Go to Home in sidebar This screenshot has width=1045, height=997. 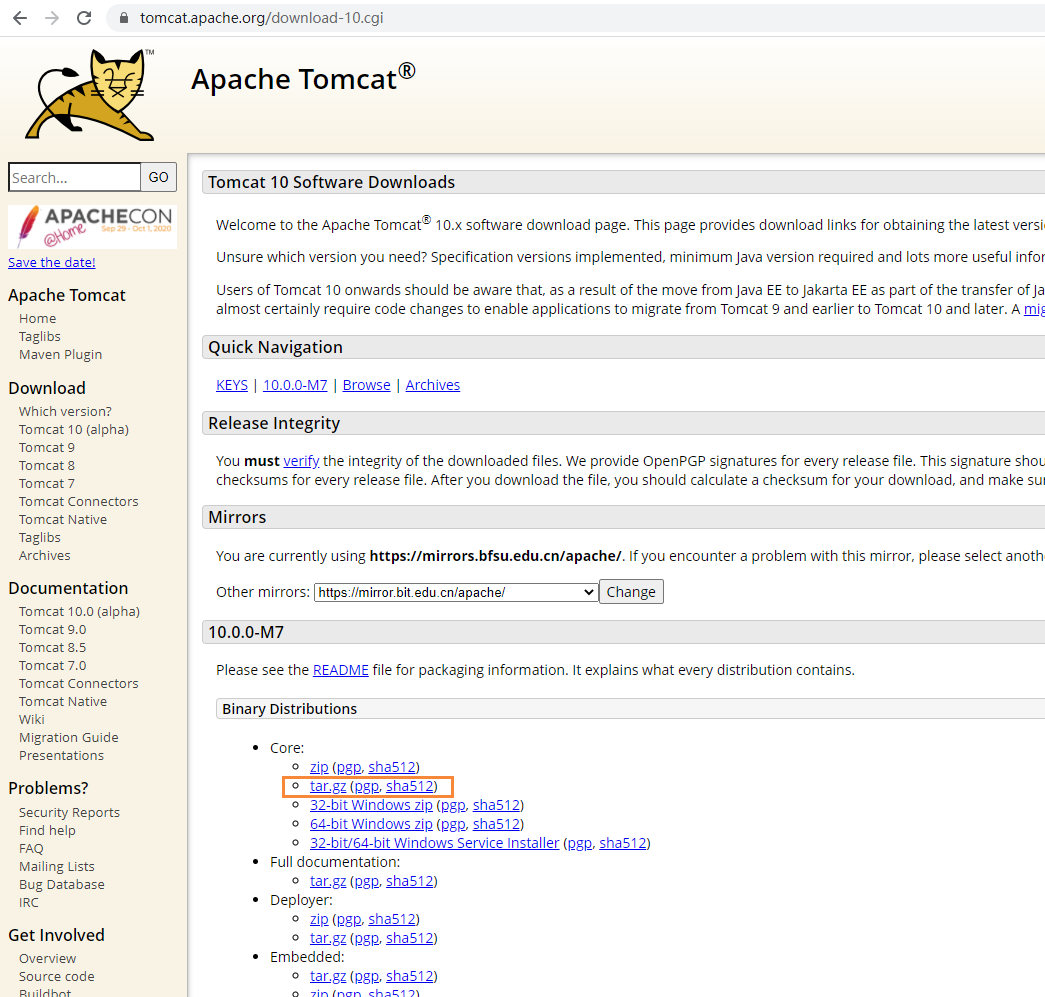tap(37, 319)
